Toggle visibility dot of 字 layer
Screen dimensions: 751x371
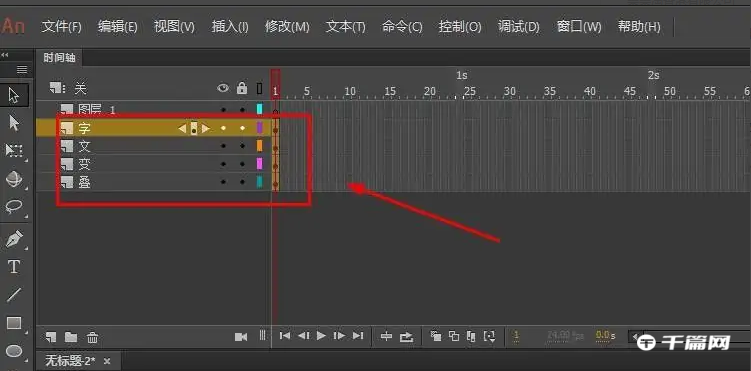pos(223,128)
